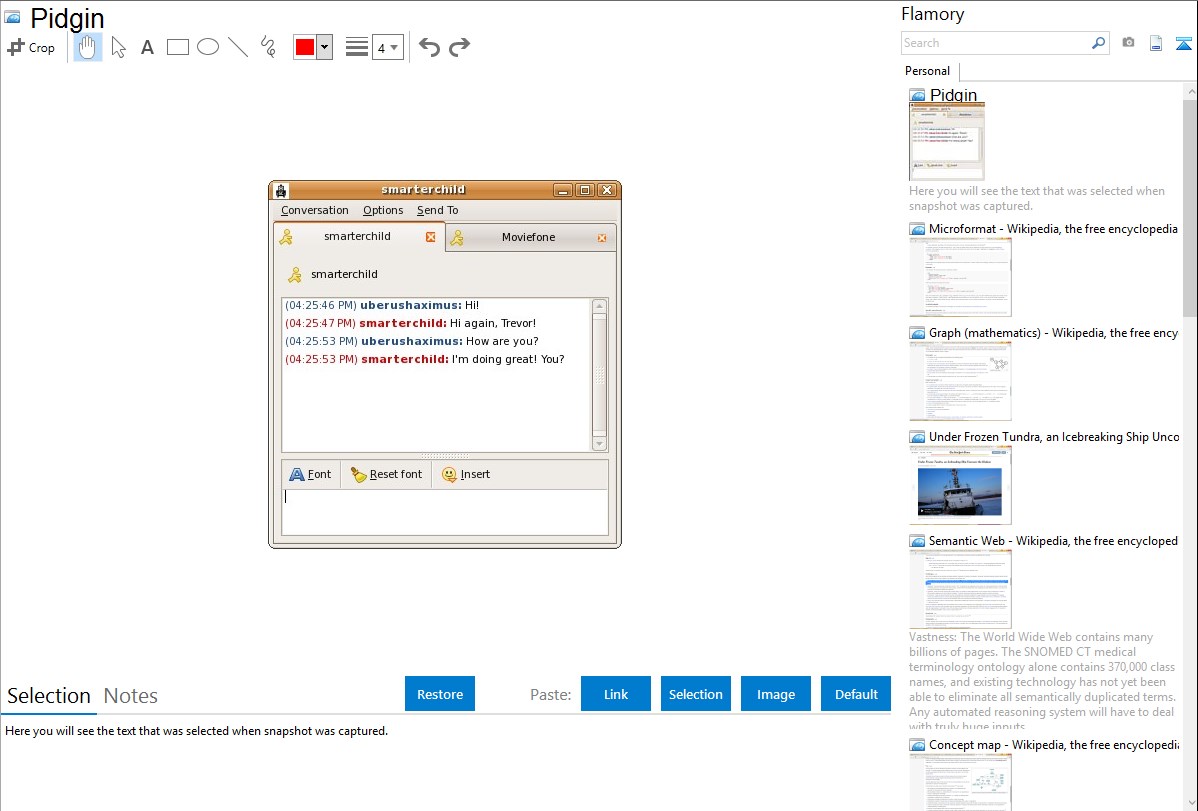The height and width of the screenshot is (811, 1198).
Task: Switch to the smarterchild chat tab
Action: tap(357, 236)
